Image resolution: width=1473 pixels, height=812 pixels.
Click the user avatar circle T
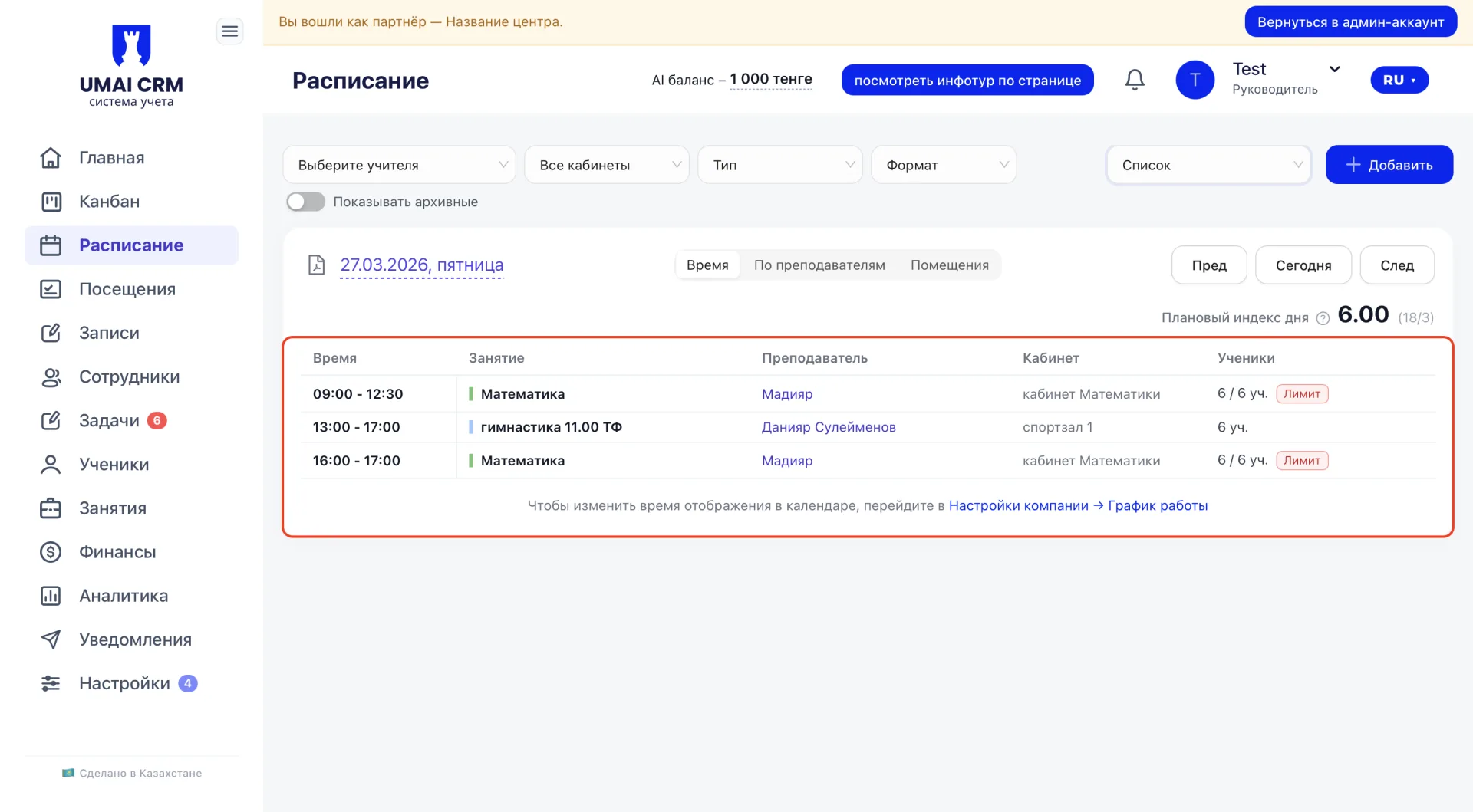click(x=1195, y=80)
